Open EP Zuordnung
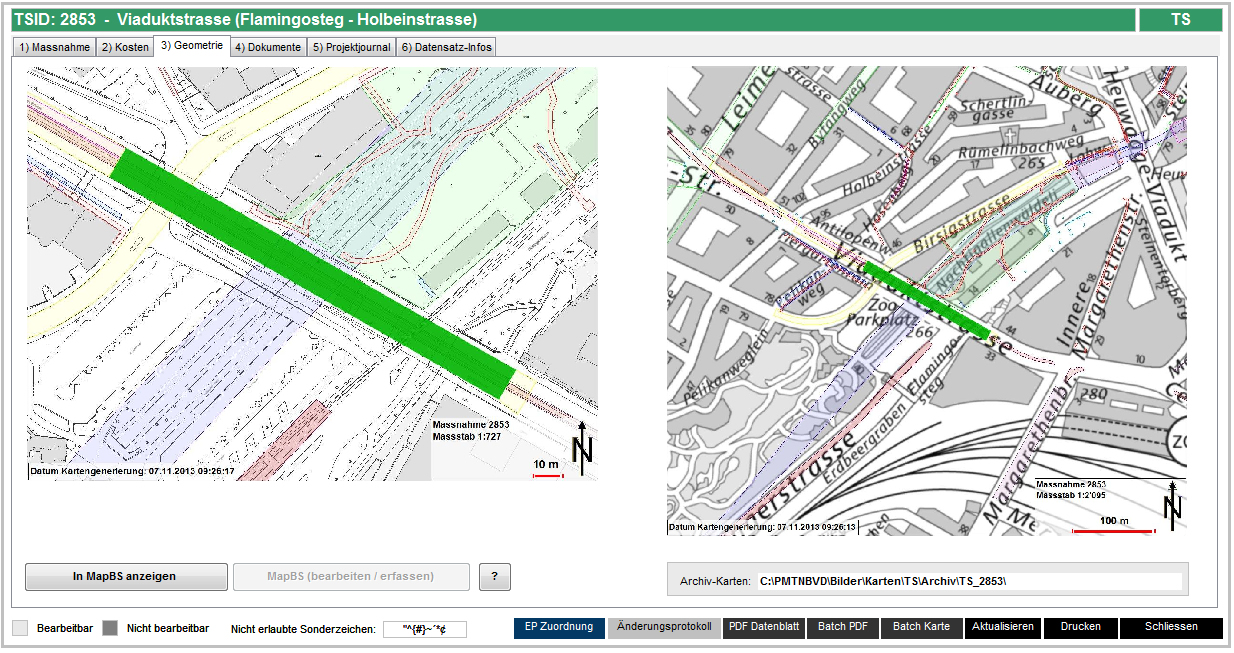 (559, 628)
